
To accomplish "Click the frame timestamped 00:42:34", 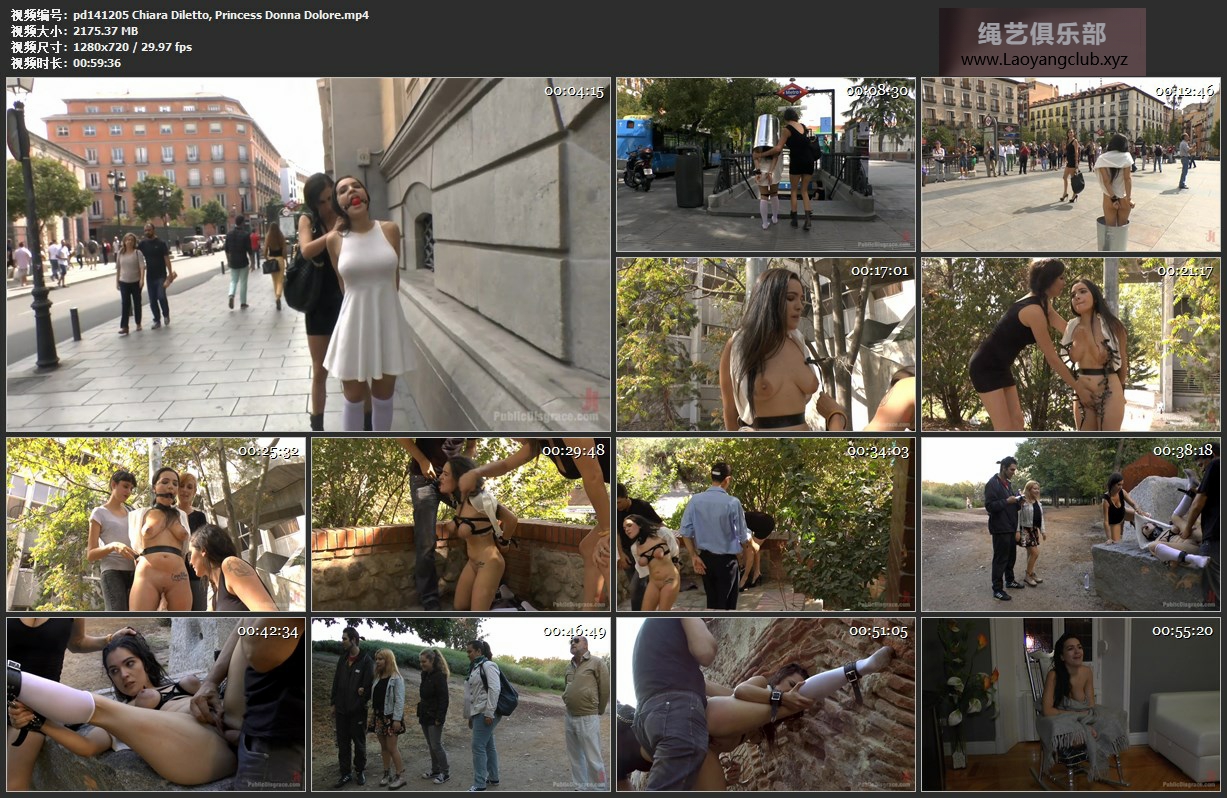I will point(156,704).
